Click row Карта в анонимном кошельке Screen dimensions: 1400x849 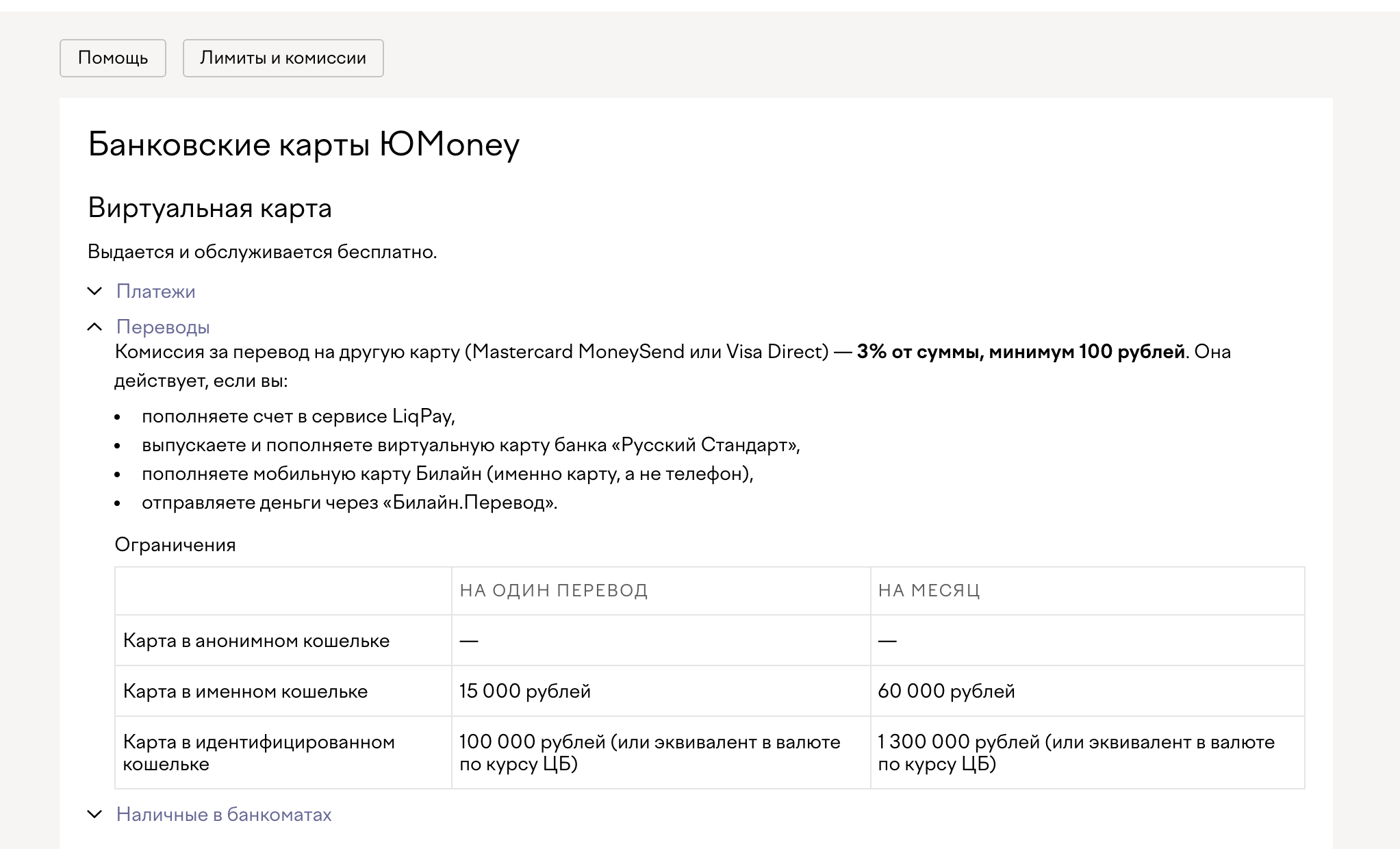[710, 641]
